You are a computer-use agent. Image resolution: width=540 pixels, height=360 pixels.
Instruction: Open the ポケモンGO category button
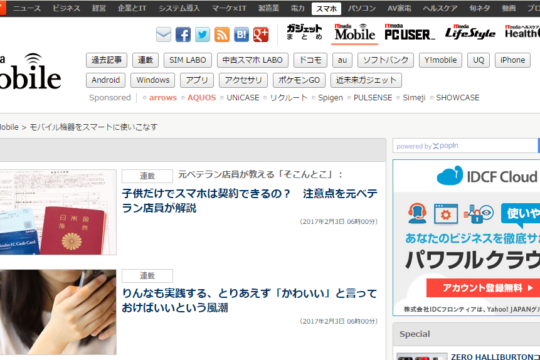point(299,80)
